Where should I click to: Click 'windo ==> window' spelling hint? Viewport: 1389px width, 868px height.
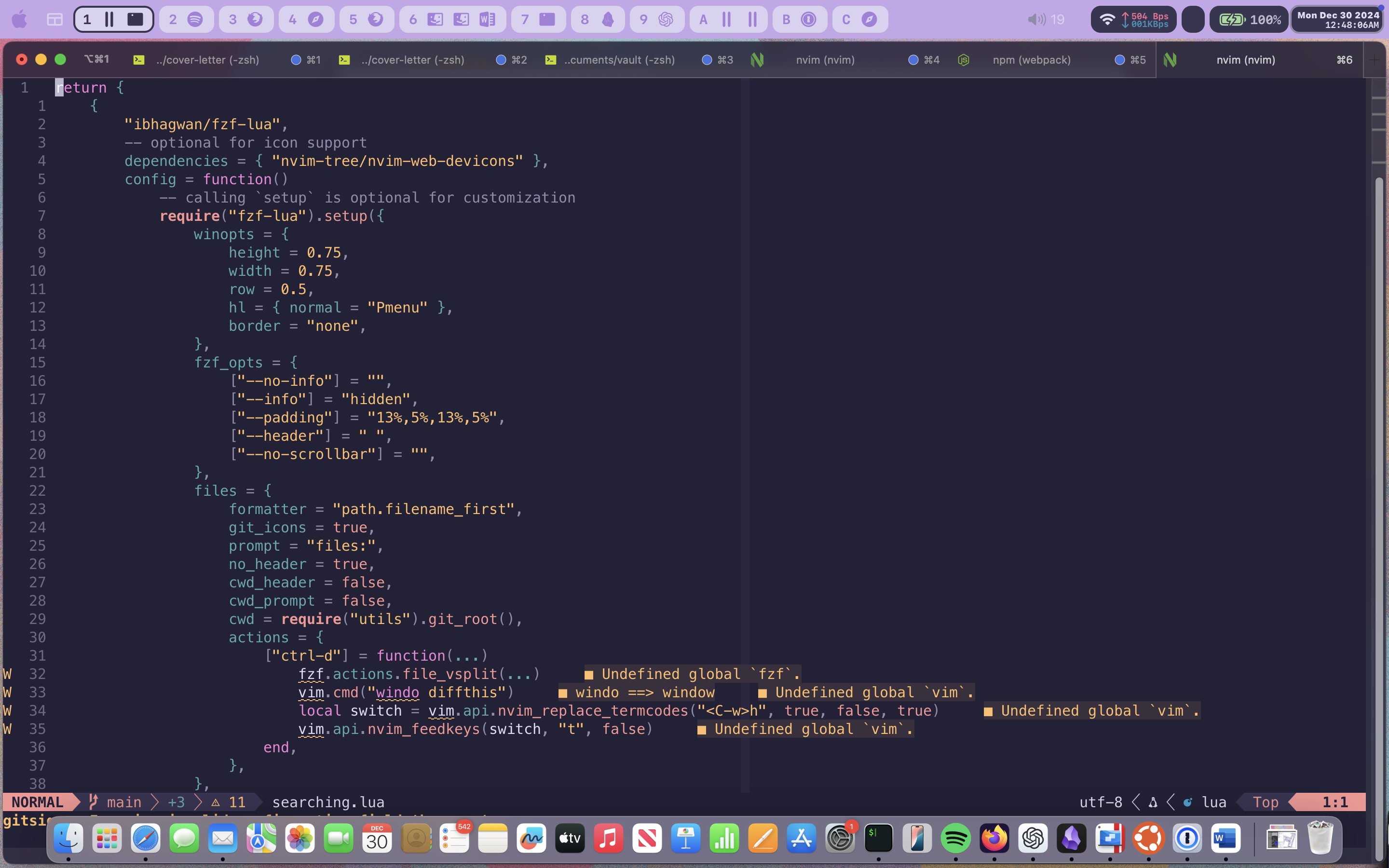tap(637, 692)
